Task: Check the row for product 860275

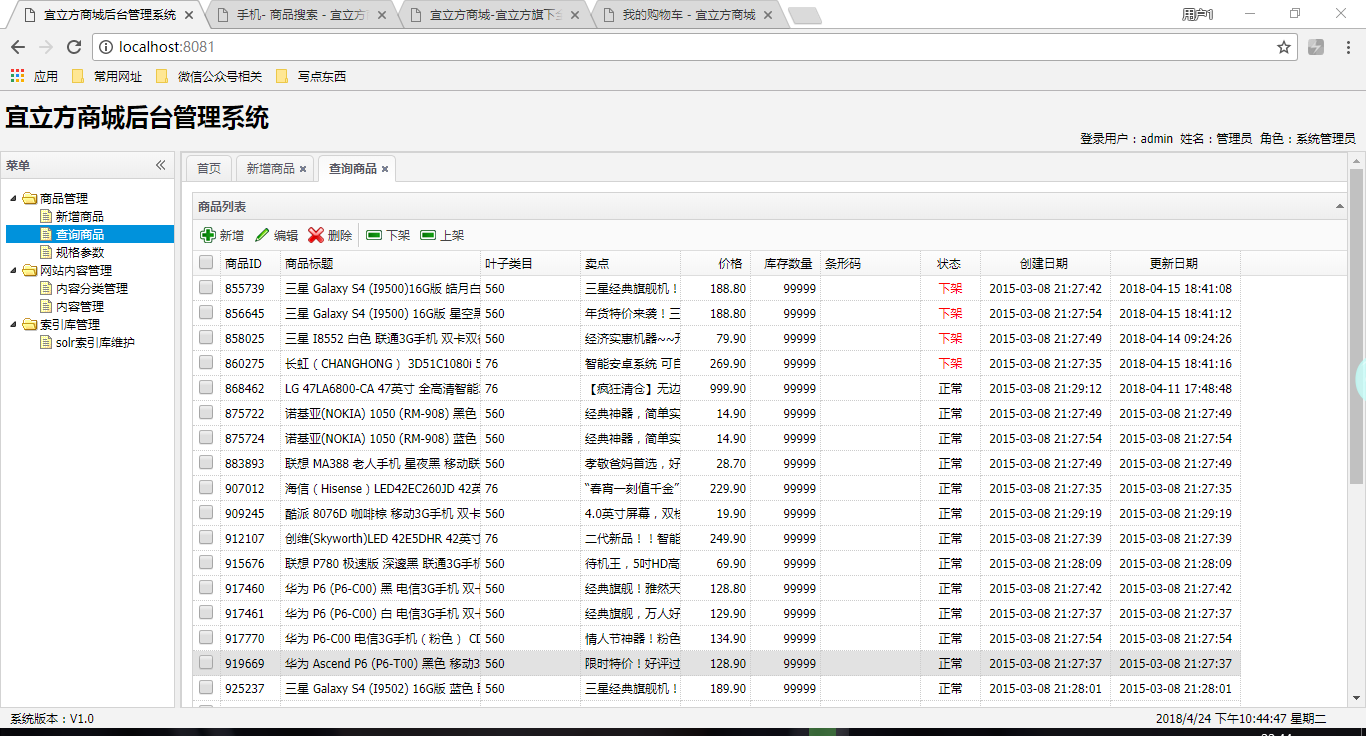Action: pos(206,362)
